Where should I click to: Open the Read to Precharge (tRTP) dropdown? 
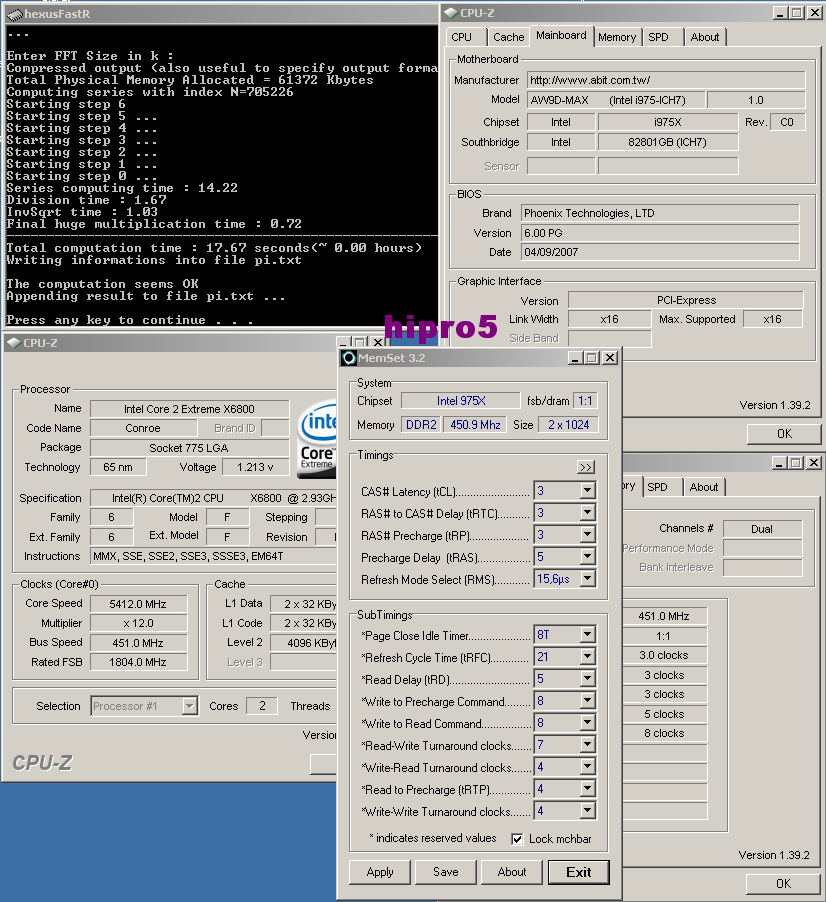click(x=587, y=789)
